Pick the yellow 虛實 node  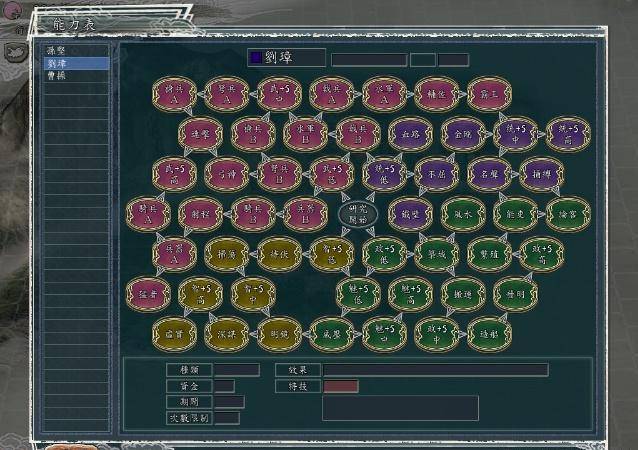(174, 334)
